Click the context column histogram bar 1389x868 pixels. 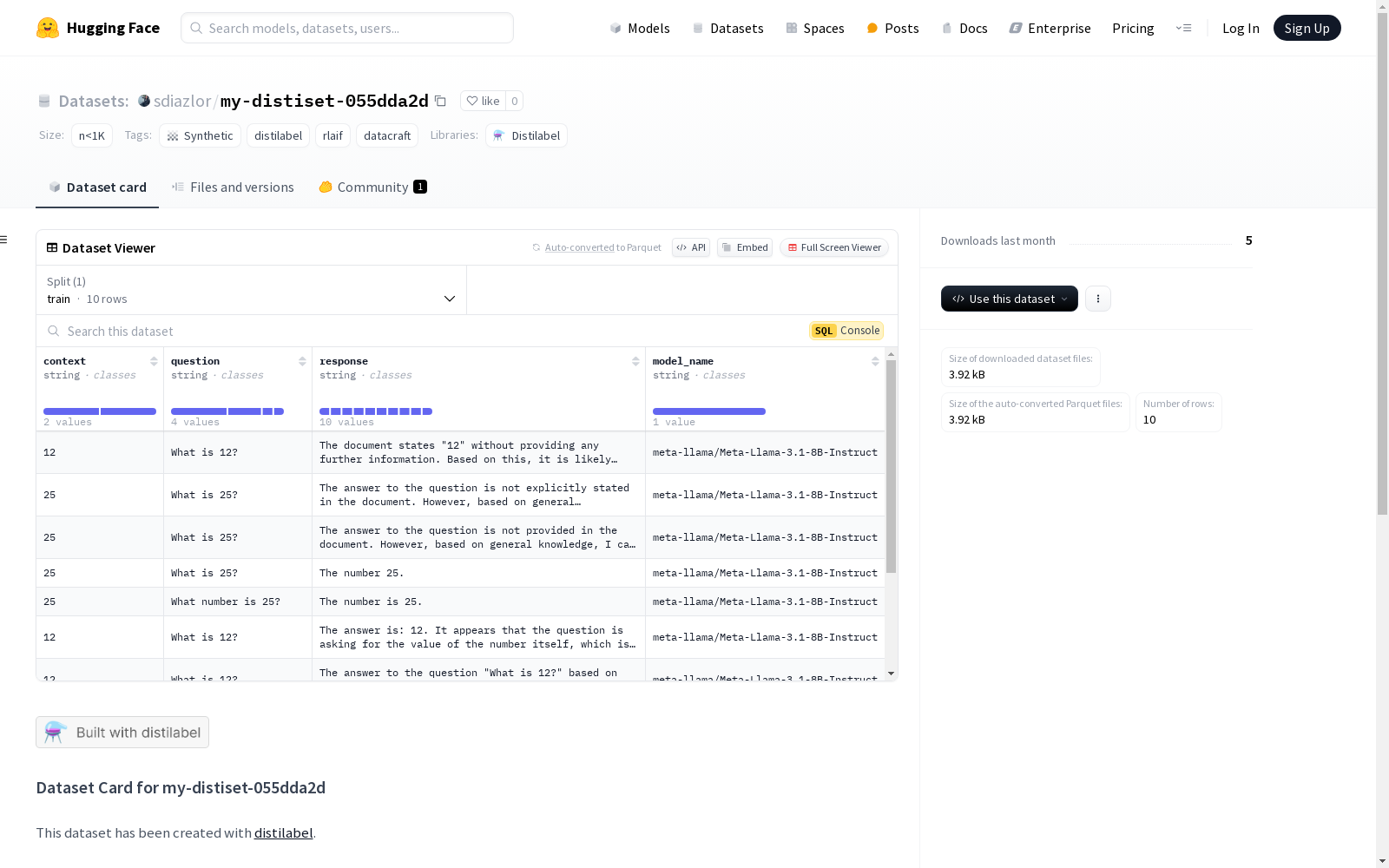(x=100, y=411)
